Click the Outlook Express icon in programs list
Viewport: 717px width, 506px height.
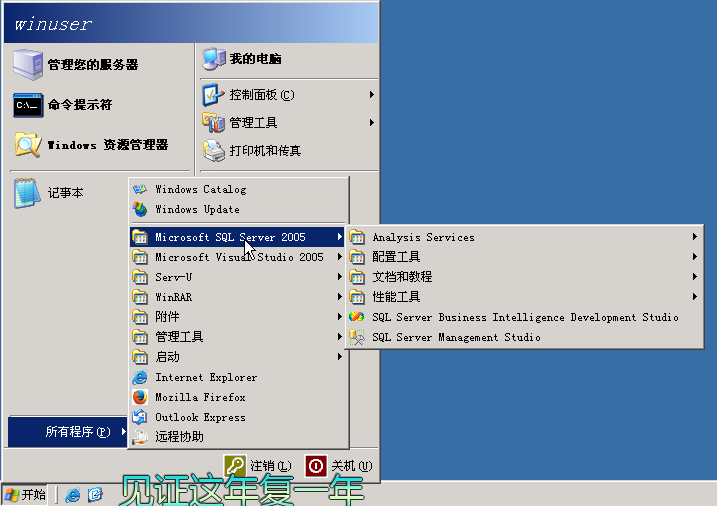coord(140,417)
